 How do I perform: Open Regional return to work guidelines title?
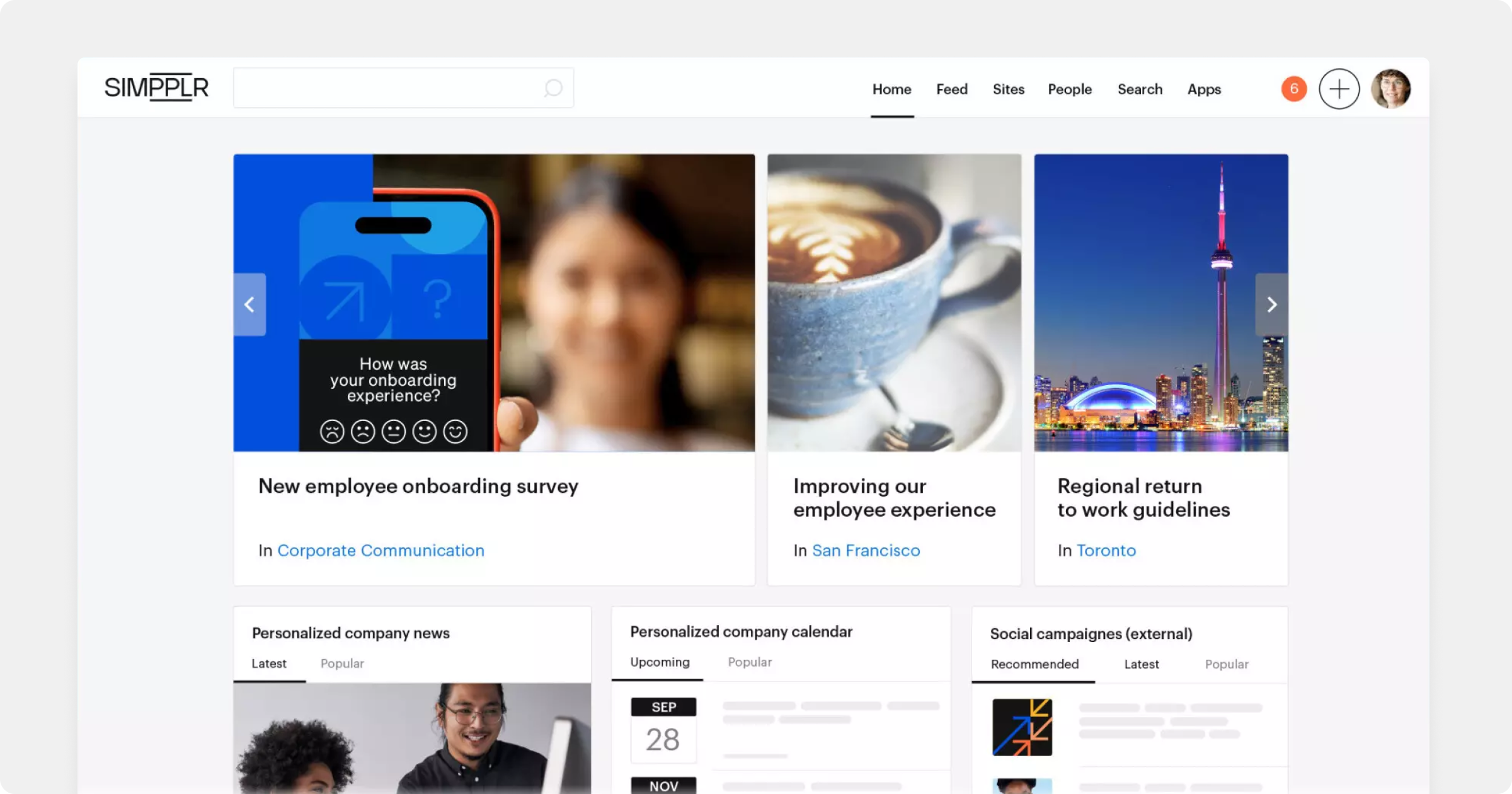pos(1143,498)
